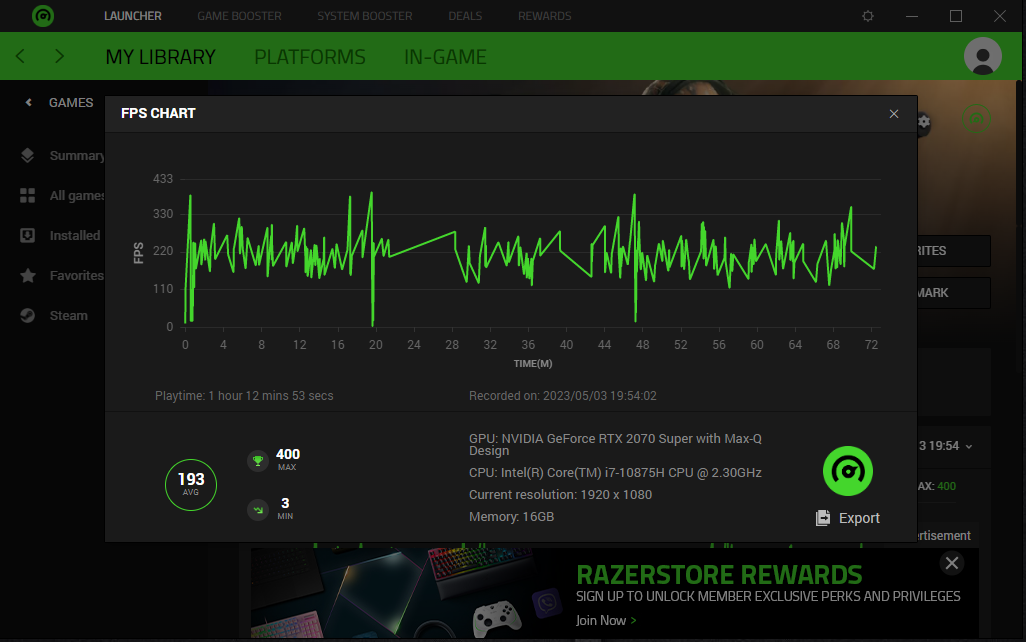
Task: Open the Game Booster tab
Action: [x=239, y=16]
